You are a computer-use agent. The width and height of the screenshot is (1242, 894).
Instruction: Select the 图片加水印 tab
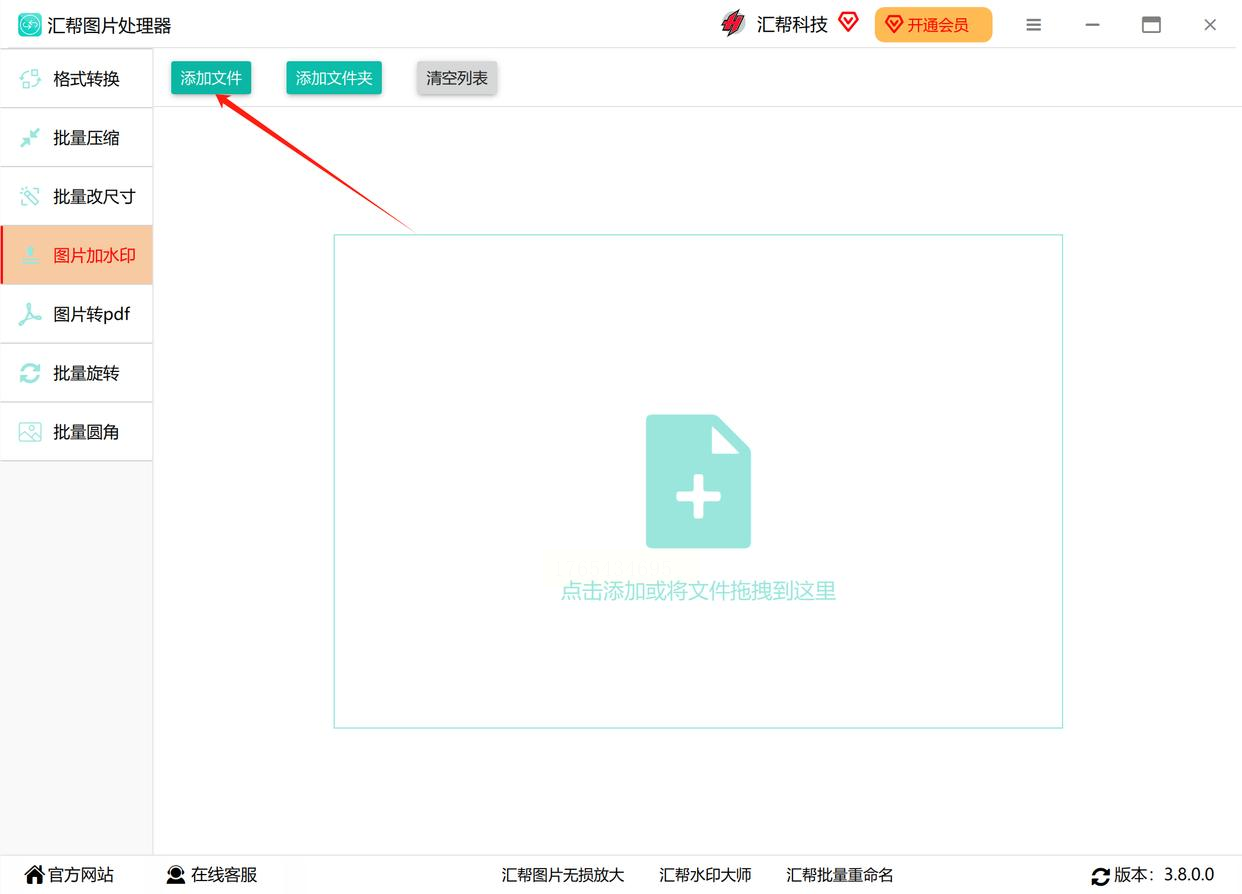click(x=76, y=256)
